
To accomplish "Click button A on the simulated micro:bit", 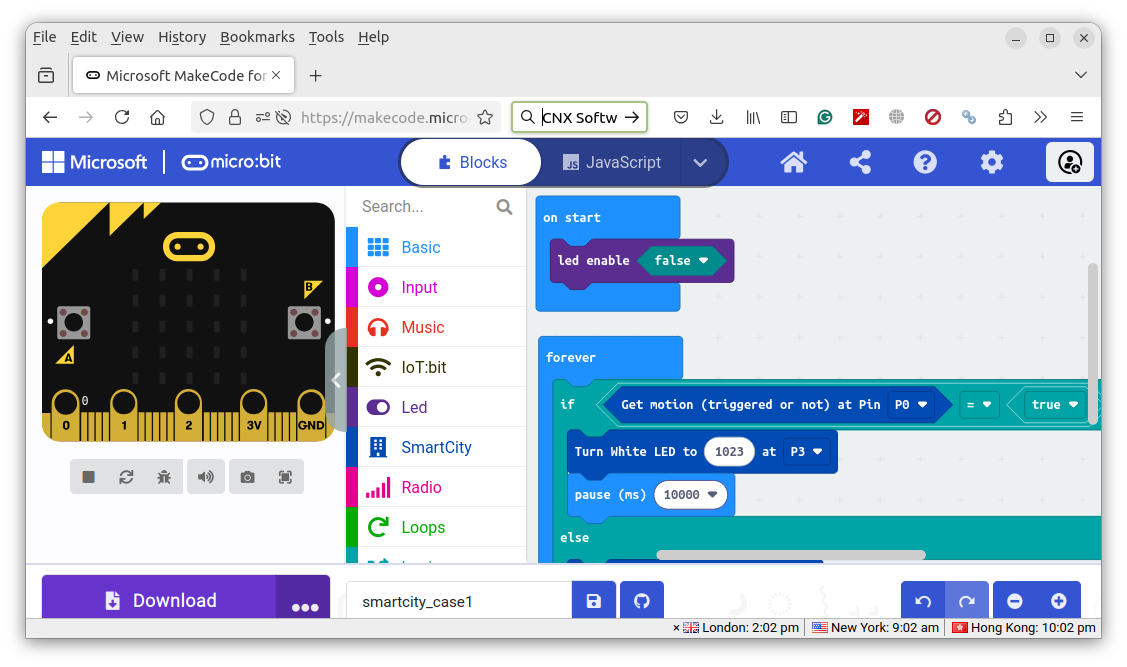I will click(73, 323).
